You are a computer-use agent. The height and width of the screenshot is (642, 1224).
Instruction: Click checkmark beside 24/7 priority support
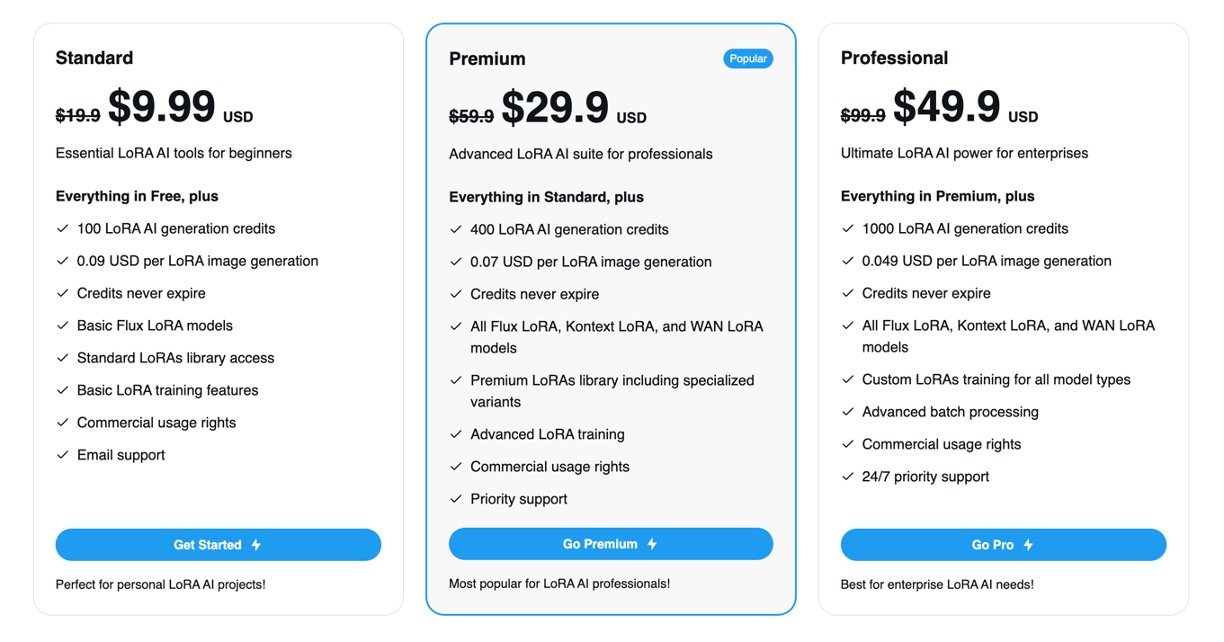[848, 477]
